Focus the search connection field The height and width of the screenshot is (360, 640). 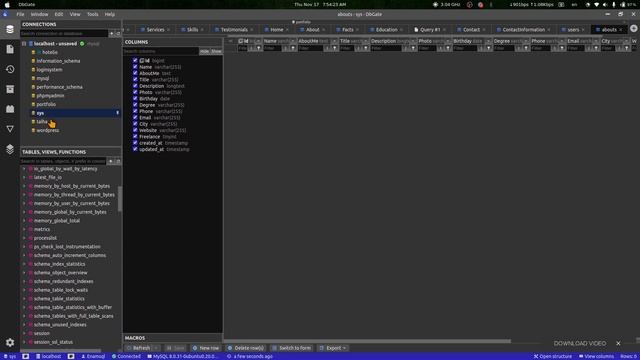tap(64, 33)
